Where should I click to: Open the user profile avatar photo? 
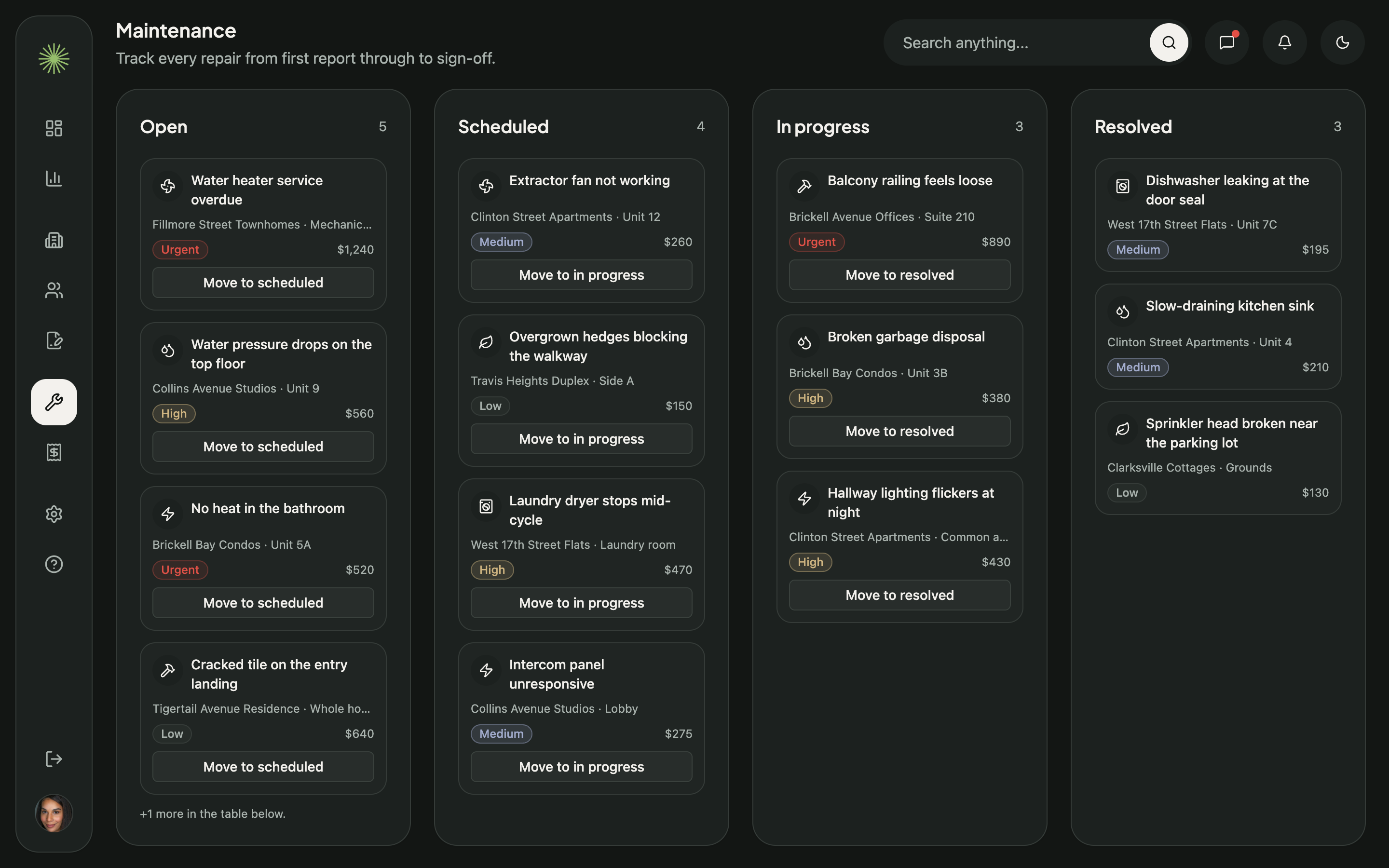coord(54,813)
